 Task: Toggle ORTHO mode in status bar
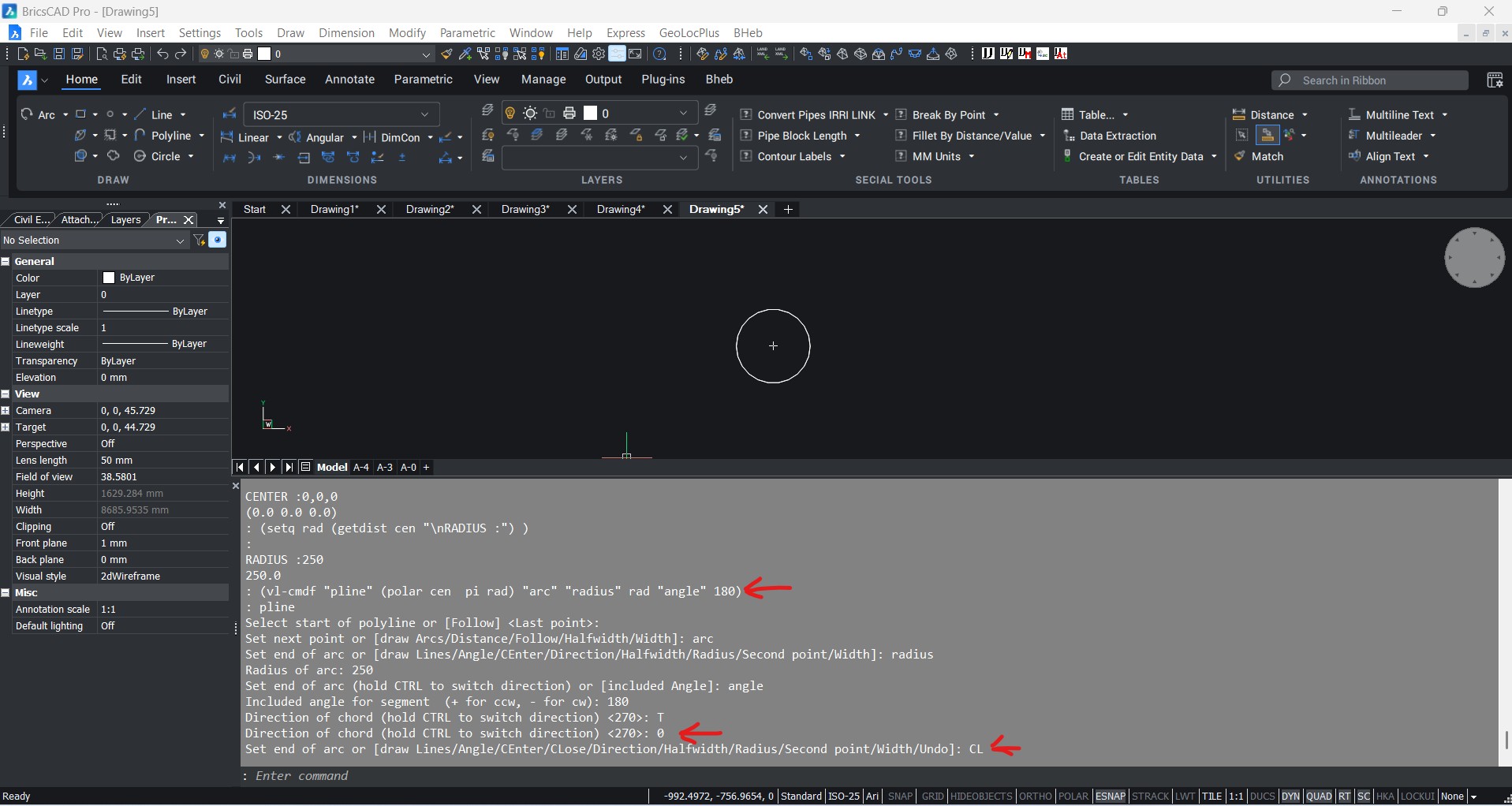[x=1035, y=797]
